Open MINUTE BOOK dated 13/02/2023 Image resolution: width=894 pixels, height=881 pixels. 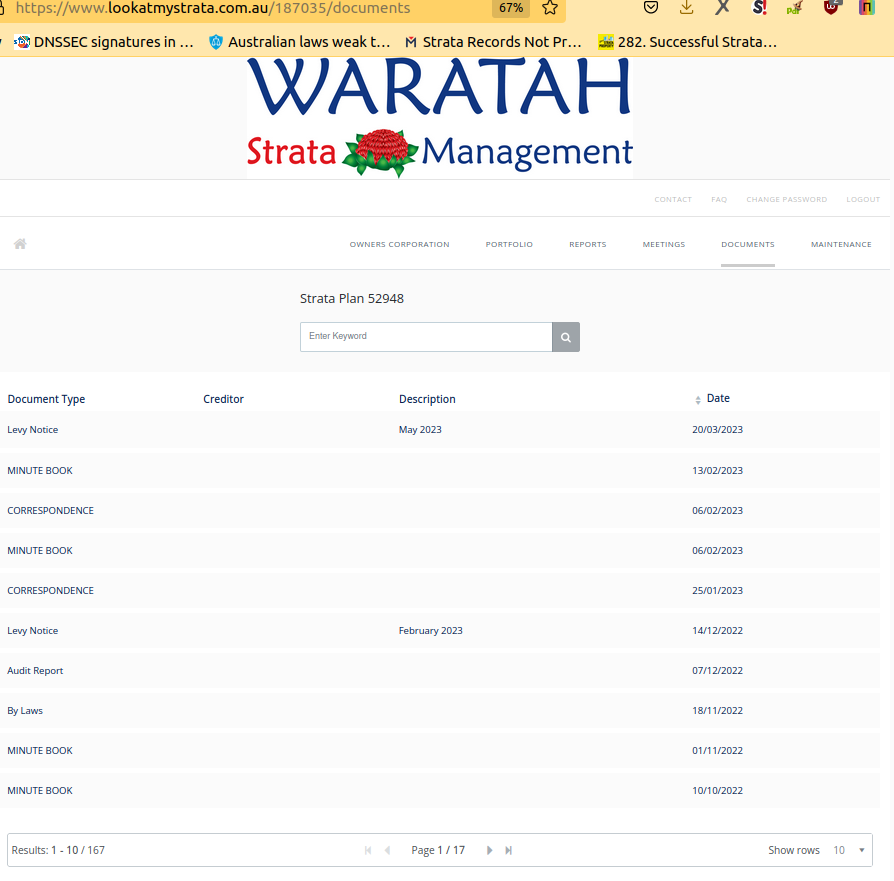pos(440,470)
